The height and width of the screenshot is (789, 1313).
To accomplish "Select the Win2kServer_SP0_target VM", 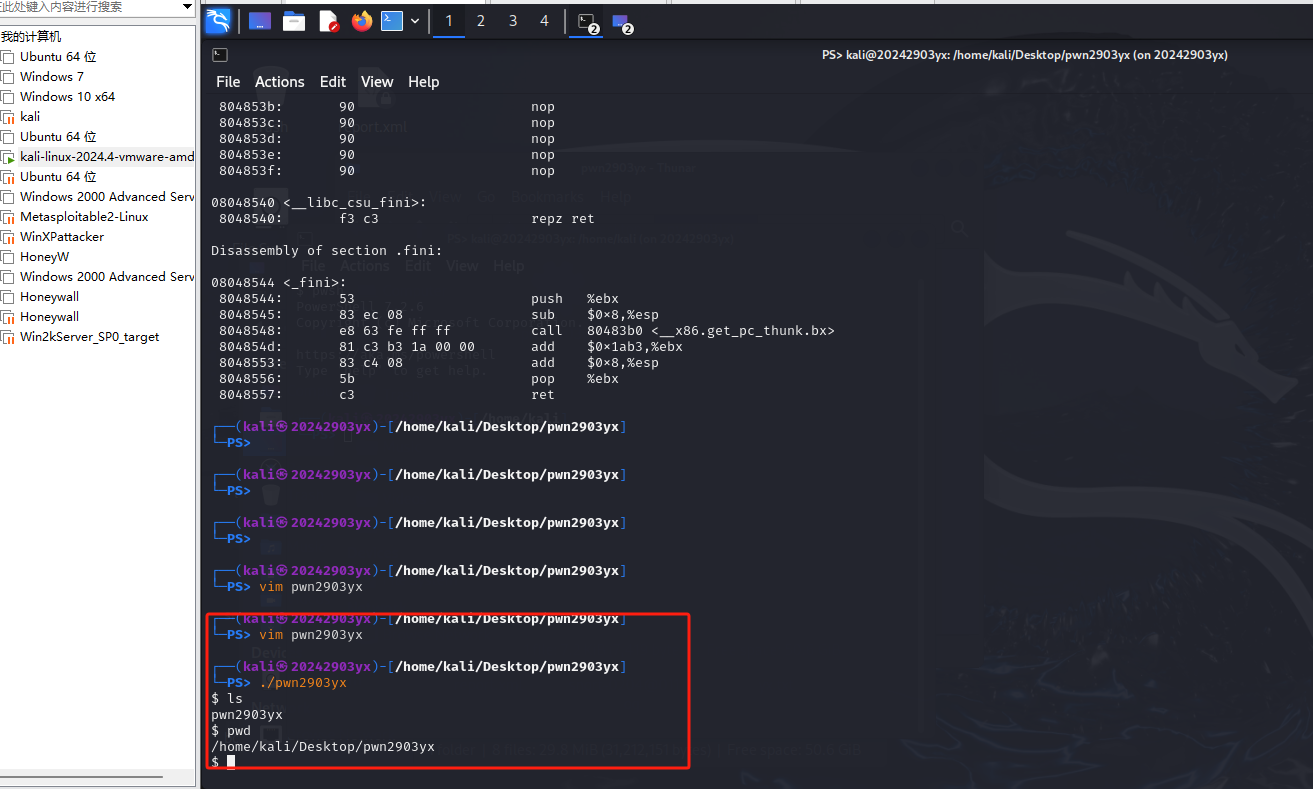I will [90, 337].
